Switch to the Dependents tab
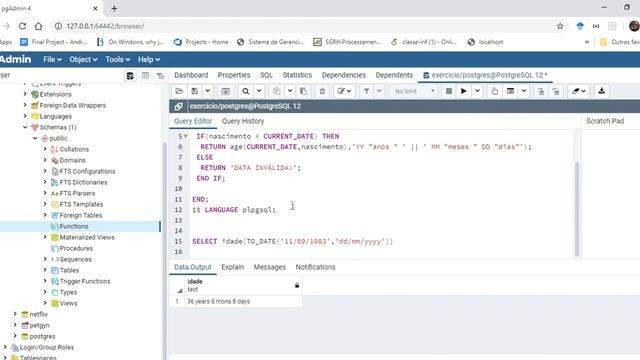This screenshot has width=640, height=360. pyautogui.click(x=394, y=75)
